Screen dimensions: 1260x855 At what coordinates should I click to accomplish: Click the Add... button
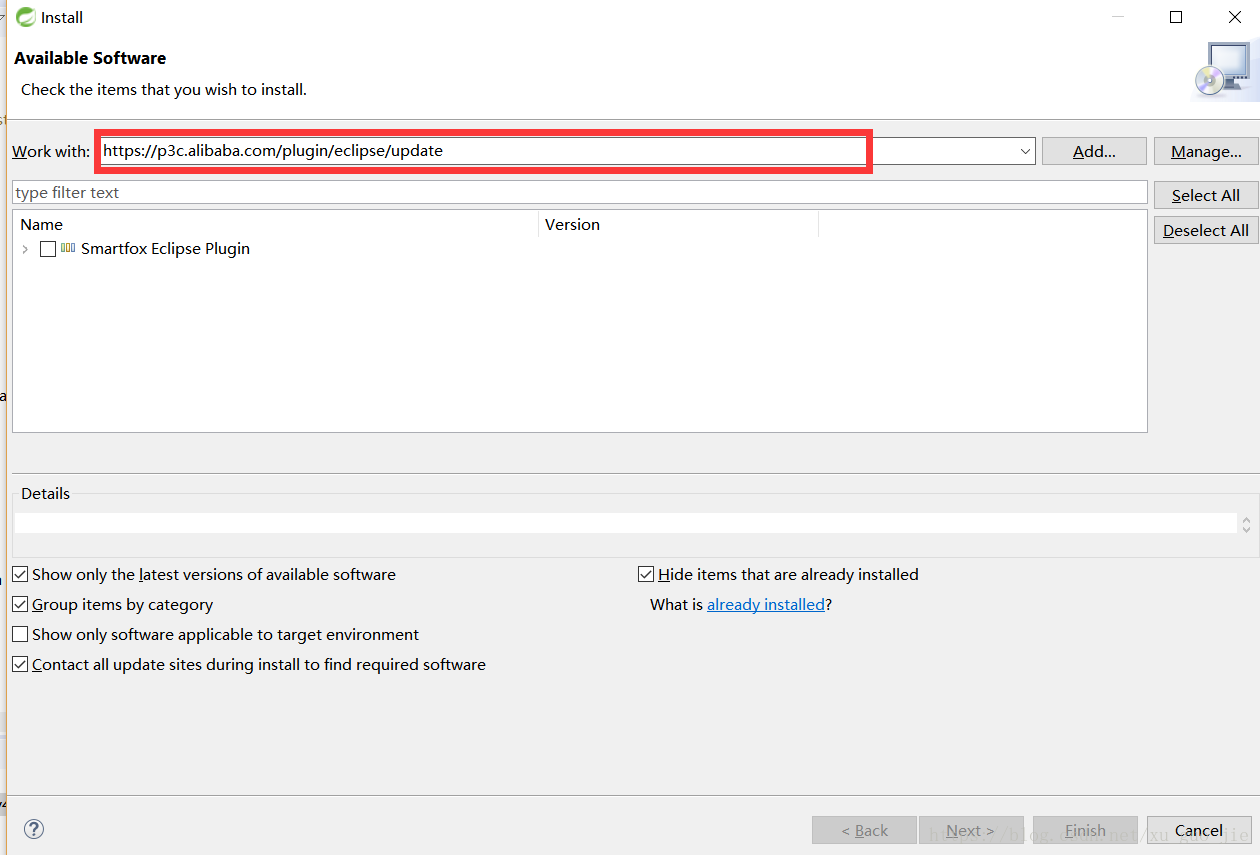click(x=1094, y=151)
